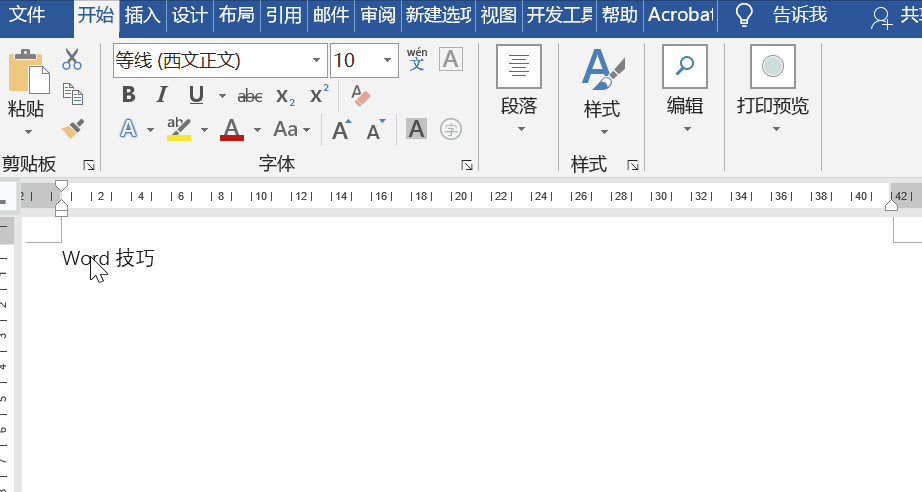Viewport: 922px width, 492px height.
Task: Toggle italic formatting
Action: pyautogui.click(x=162, y=95)
